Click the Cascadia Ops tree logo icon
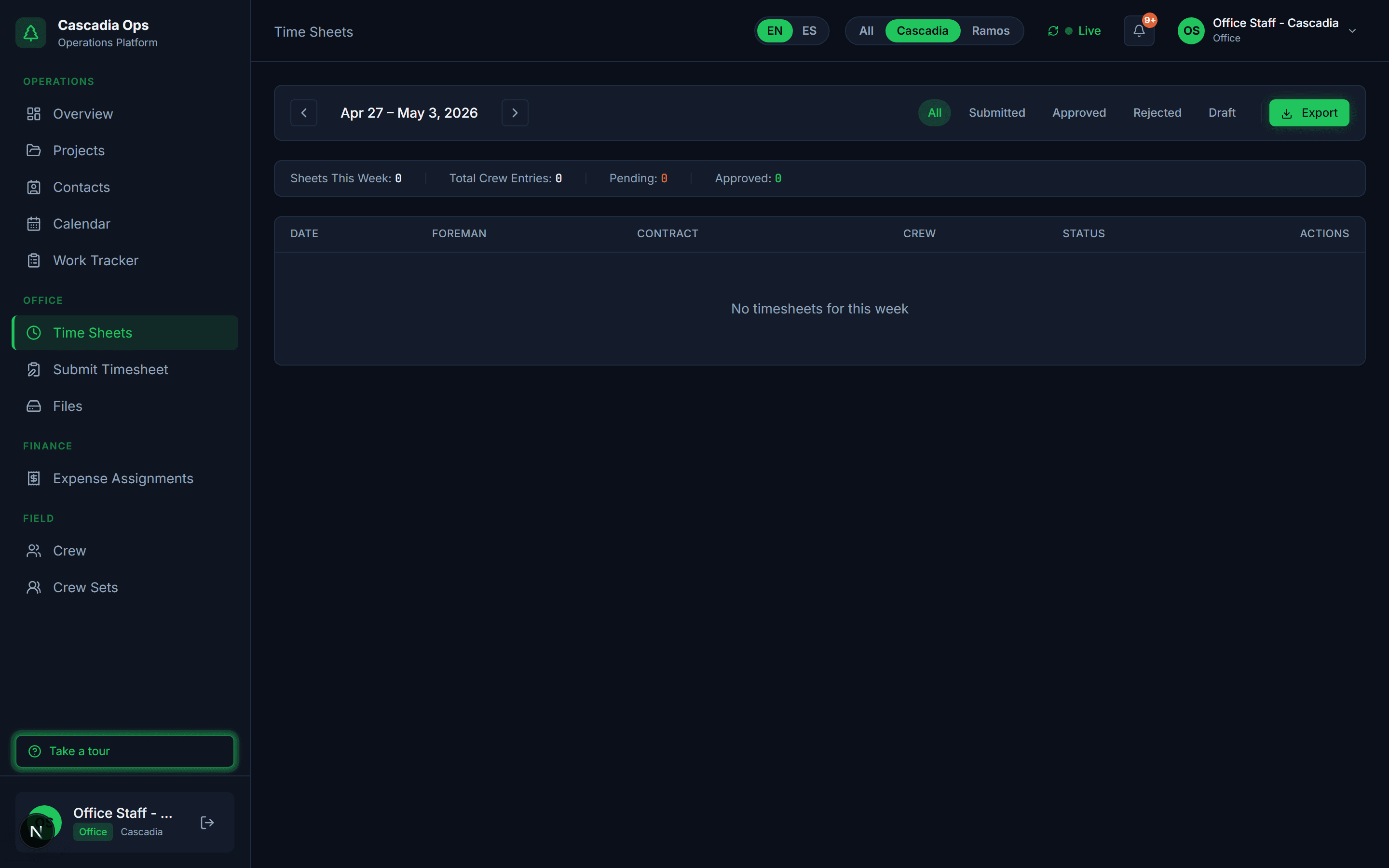This screenshot has width=1389, height=868. tap(31, 33)
